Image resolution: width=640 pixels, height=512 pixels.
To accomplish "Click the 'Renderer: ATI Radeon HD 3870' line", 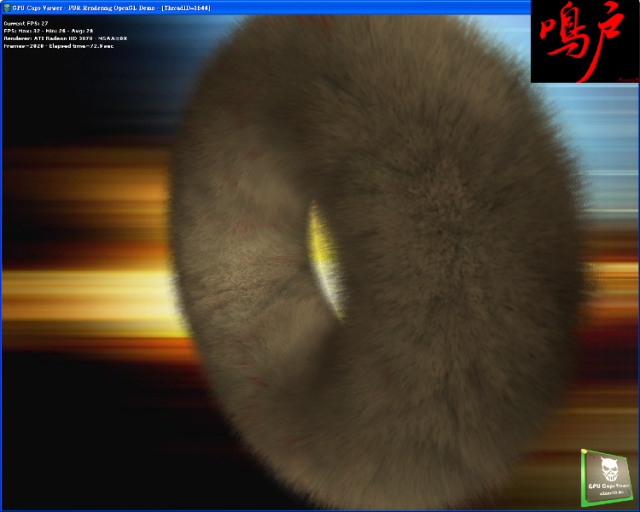I will point(65,38).
